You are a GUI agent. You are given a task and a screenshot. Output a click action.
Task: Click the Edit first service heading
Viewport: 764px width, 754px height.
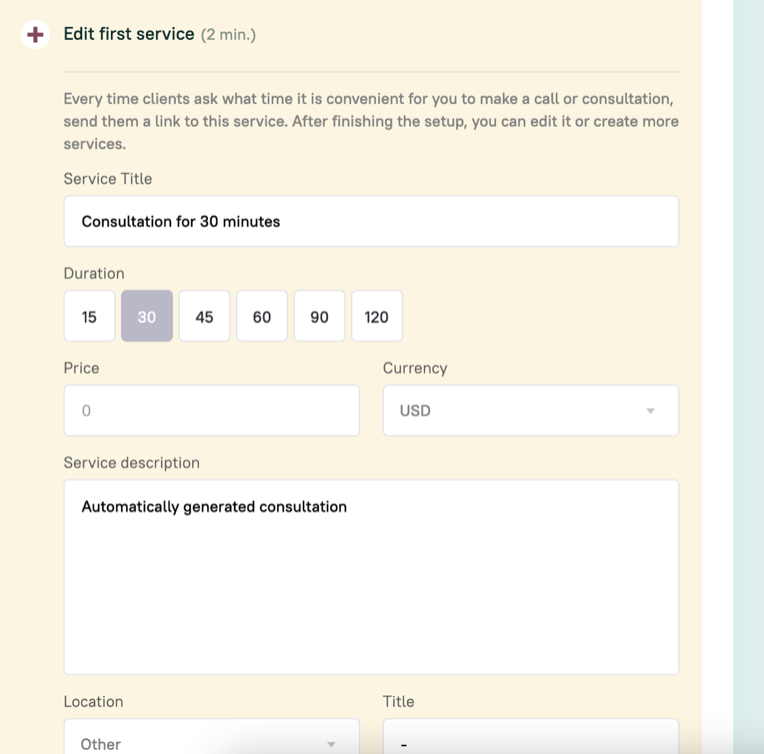point(129,34)
